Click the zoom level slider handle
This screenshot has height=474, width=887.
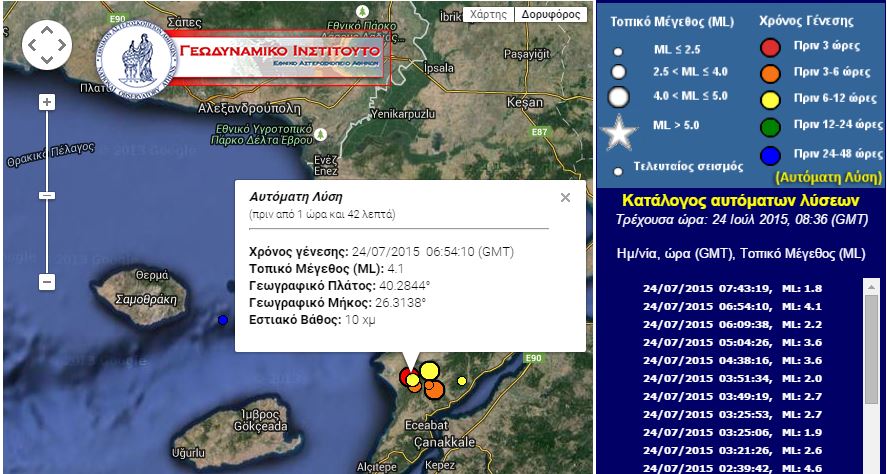(x=46, y=195)
